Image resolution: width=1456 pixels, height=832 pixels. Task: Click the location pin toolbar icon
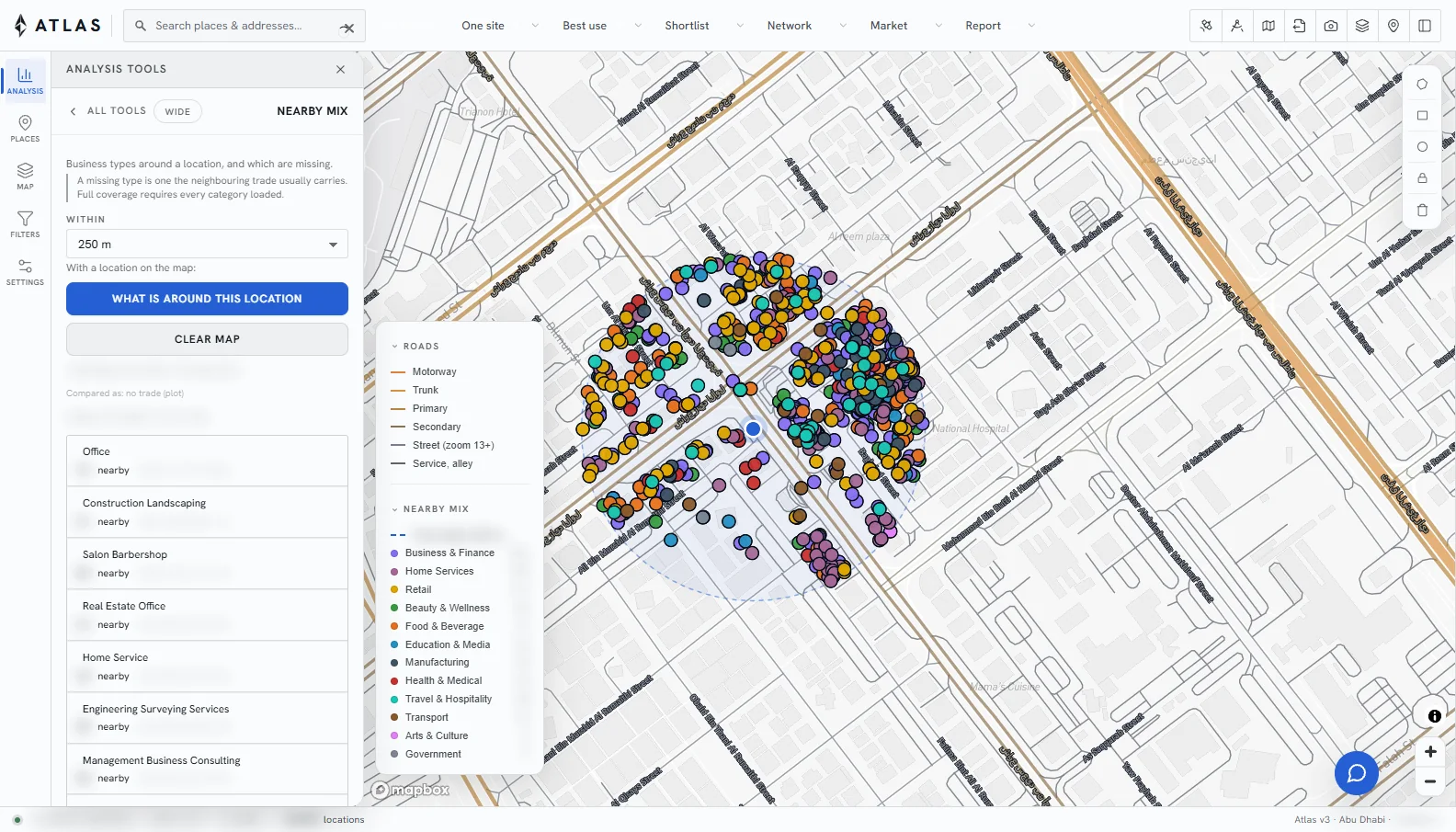point(1393,26)
